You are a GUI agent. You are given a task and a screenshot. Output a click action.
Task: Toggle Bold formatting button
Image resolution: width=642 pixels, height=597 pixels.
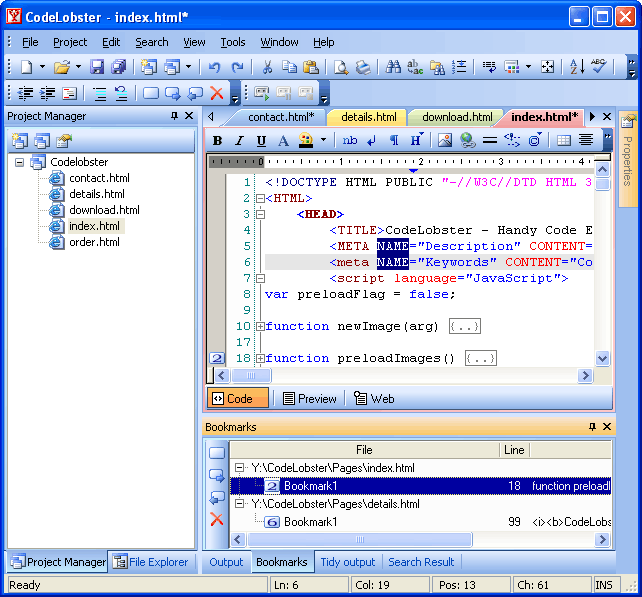click(x=218, y=141)
